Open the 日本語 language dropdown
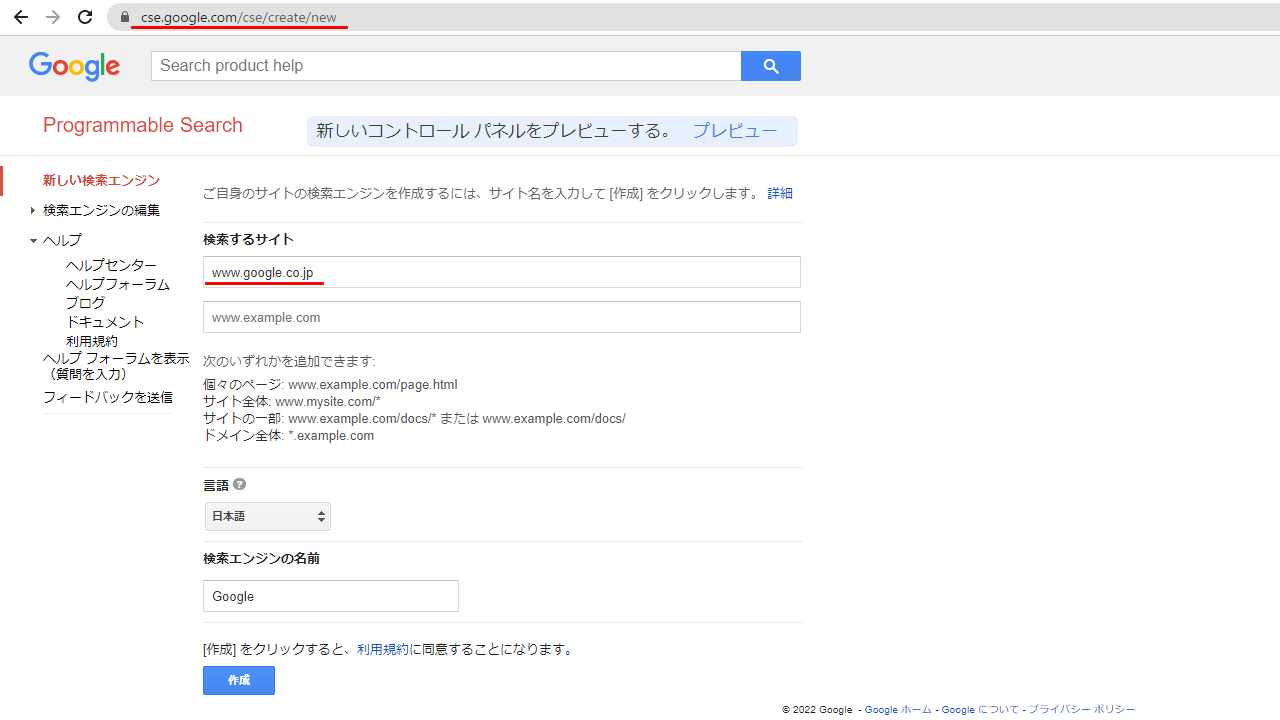1280x720 pixels. click(x=267, y=516)
